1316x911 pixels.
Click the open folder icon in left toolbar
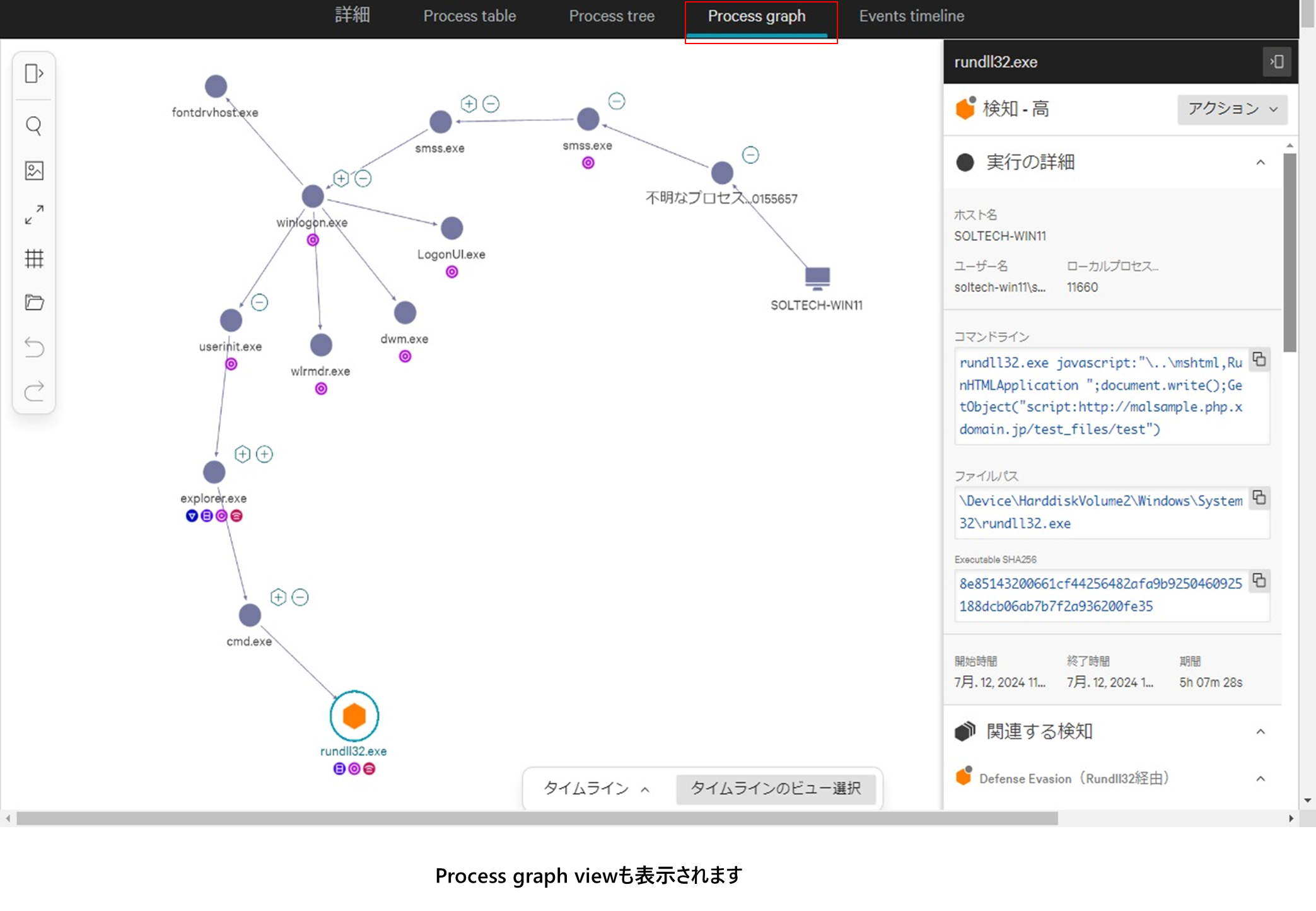[x=34, y=303]
